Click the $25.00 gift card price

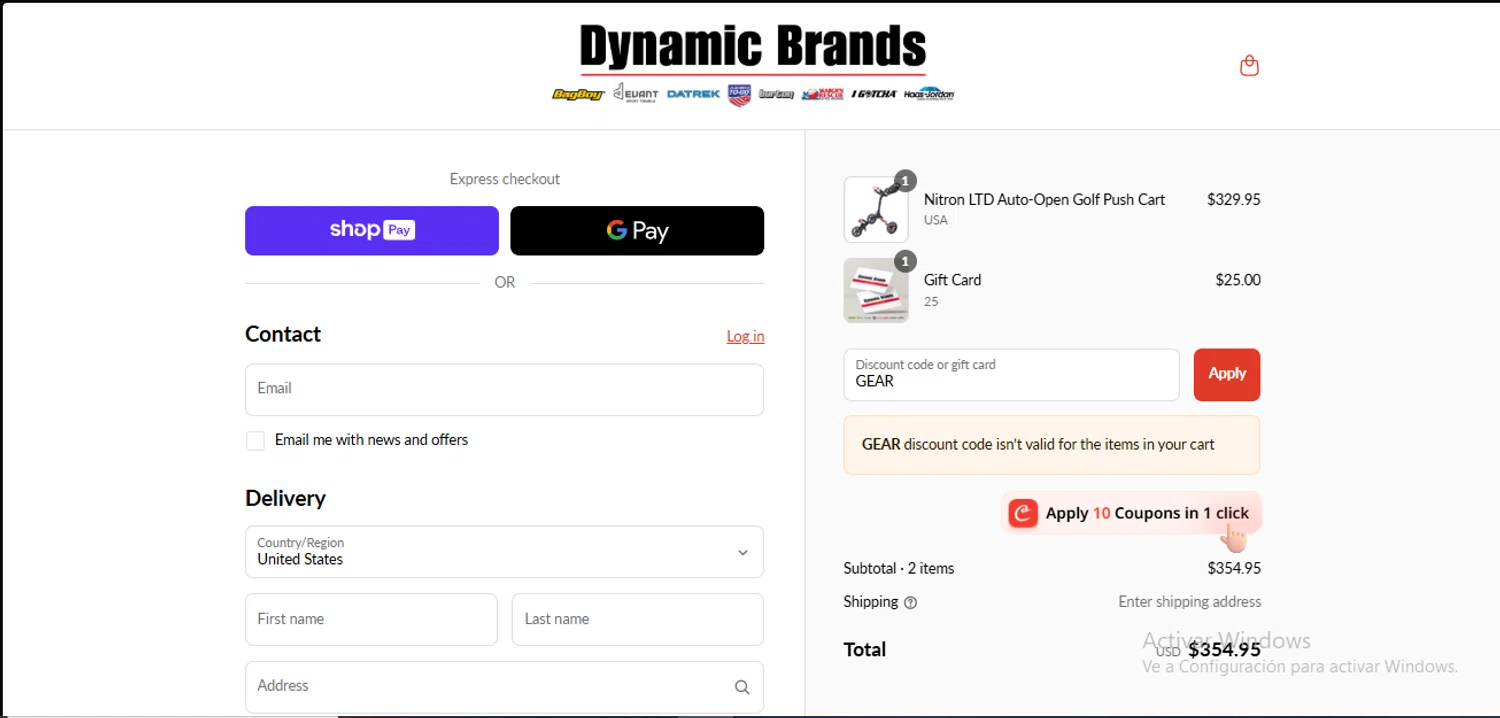[x=1238, y=280]
